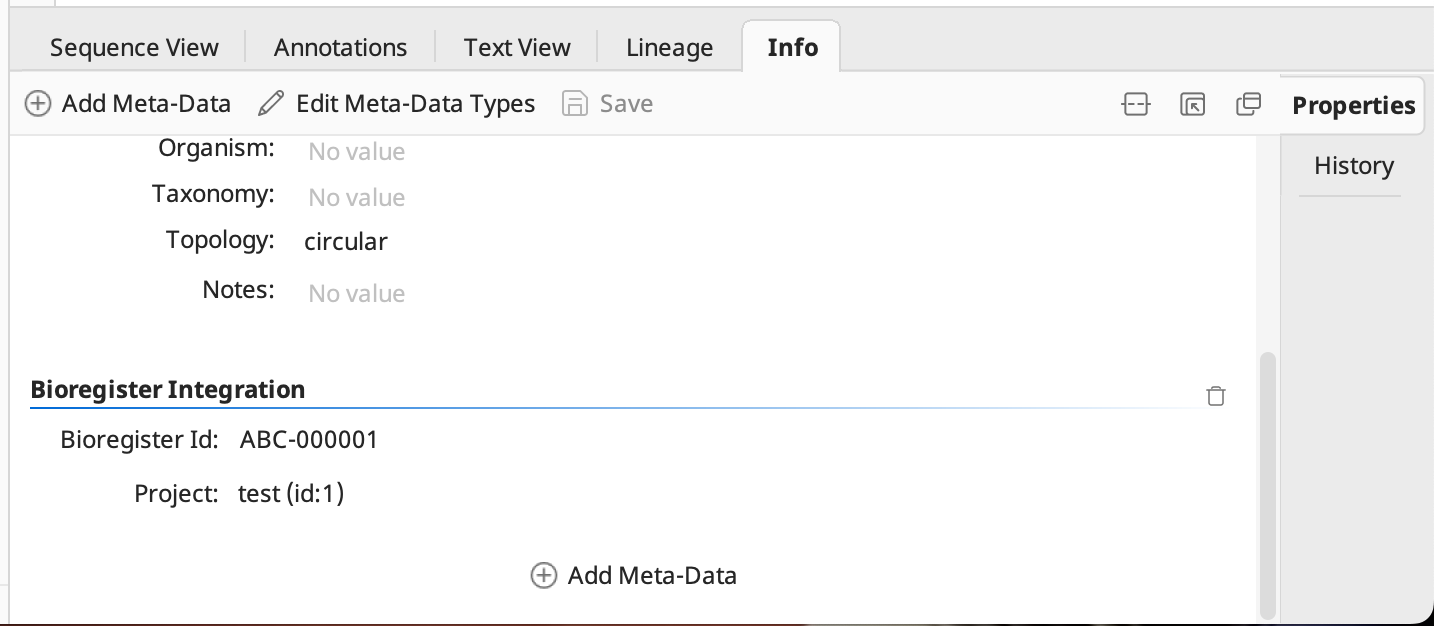
Task: Select the Text View tab
Action: [x=516, y=47]
